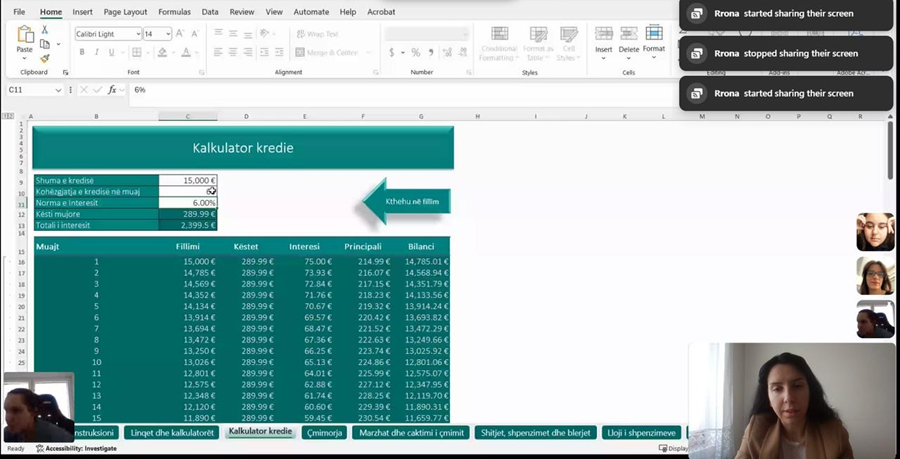Select the Format Painter brush

click(45, 58)
